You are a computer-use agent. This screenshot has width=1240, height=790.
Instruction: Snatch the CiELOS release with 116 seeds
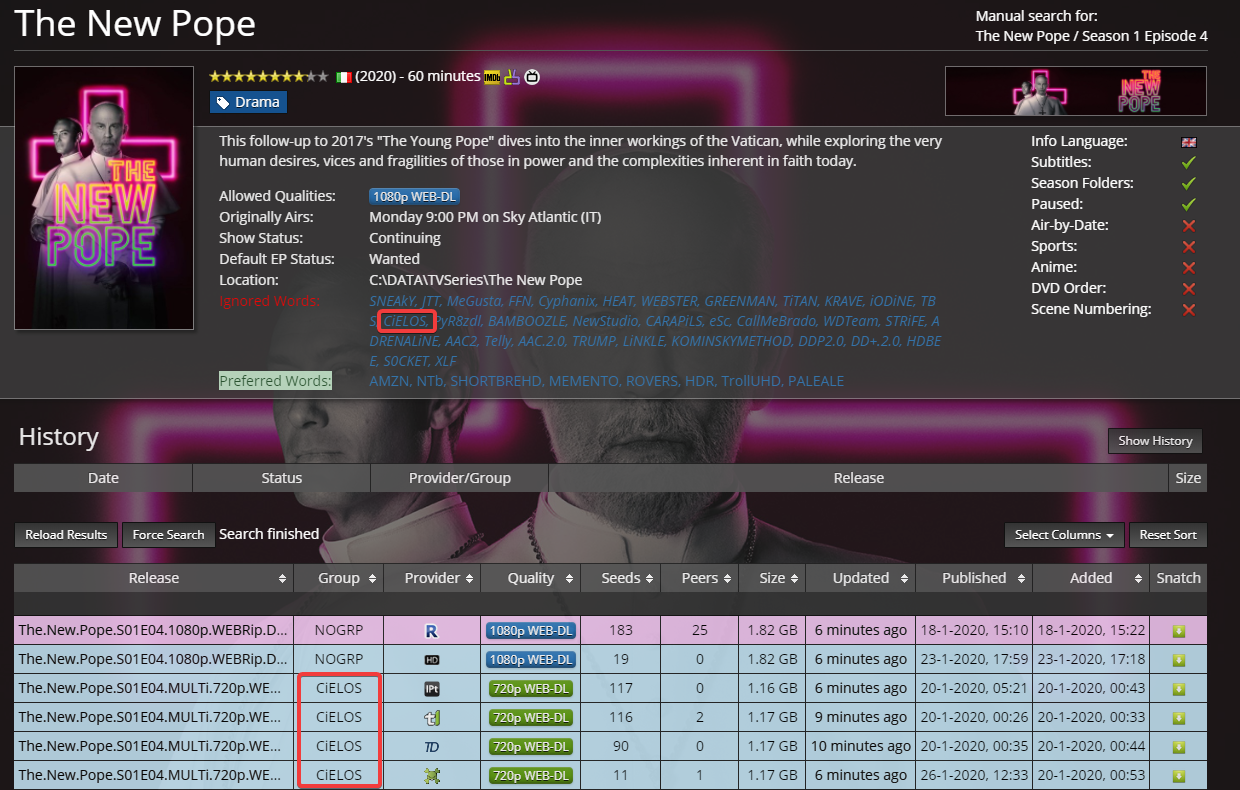tap(1179, 718)
